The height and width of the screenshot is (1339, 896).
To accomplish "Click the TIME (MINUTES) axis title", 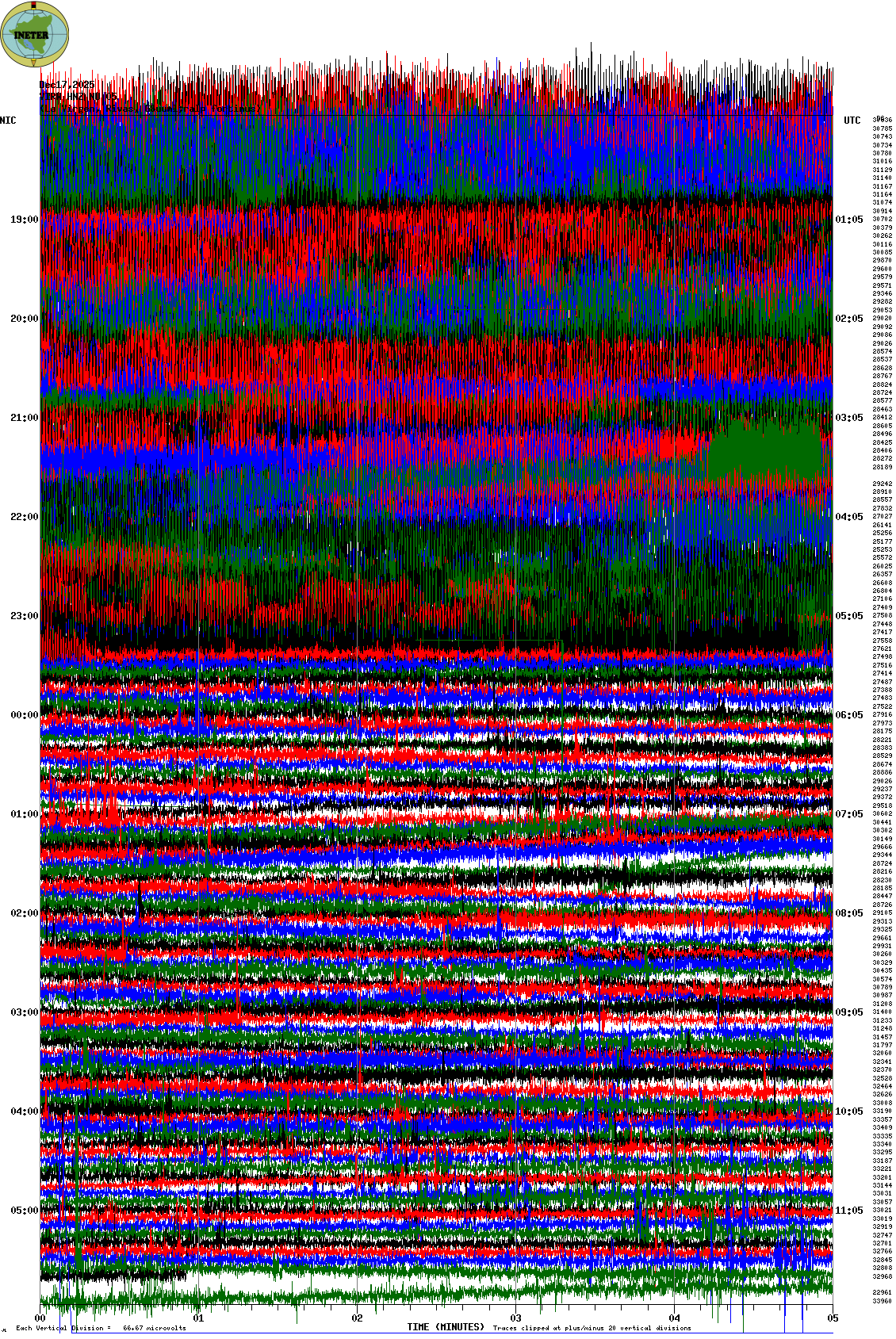I will click(x=445, y=1327).
